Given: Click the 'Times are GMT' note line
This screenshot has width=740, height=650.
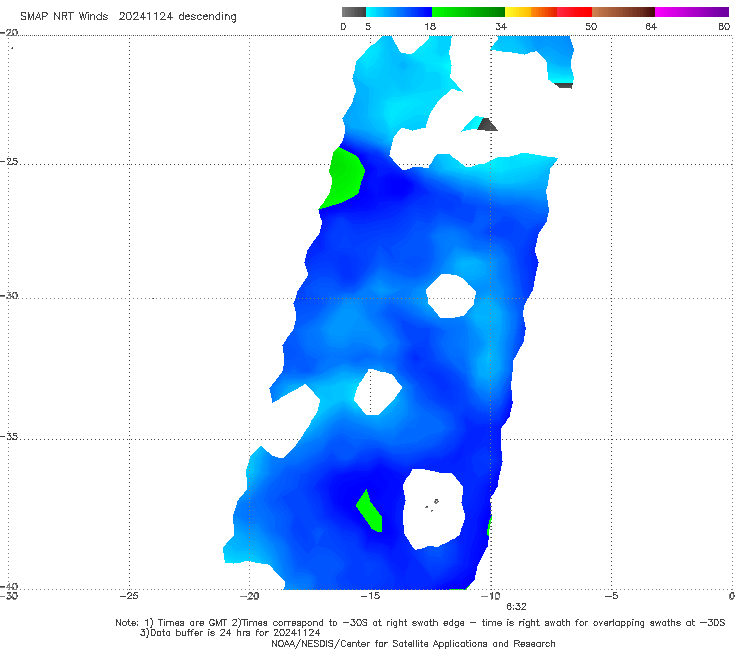Looking at the screenshot, I should [x=420, y=623].
